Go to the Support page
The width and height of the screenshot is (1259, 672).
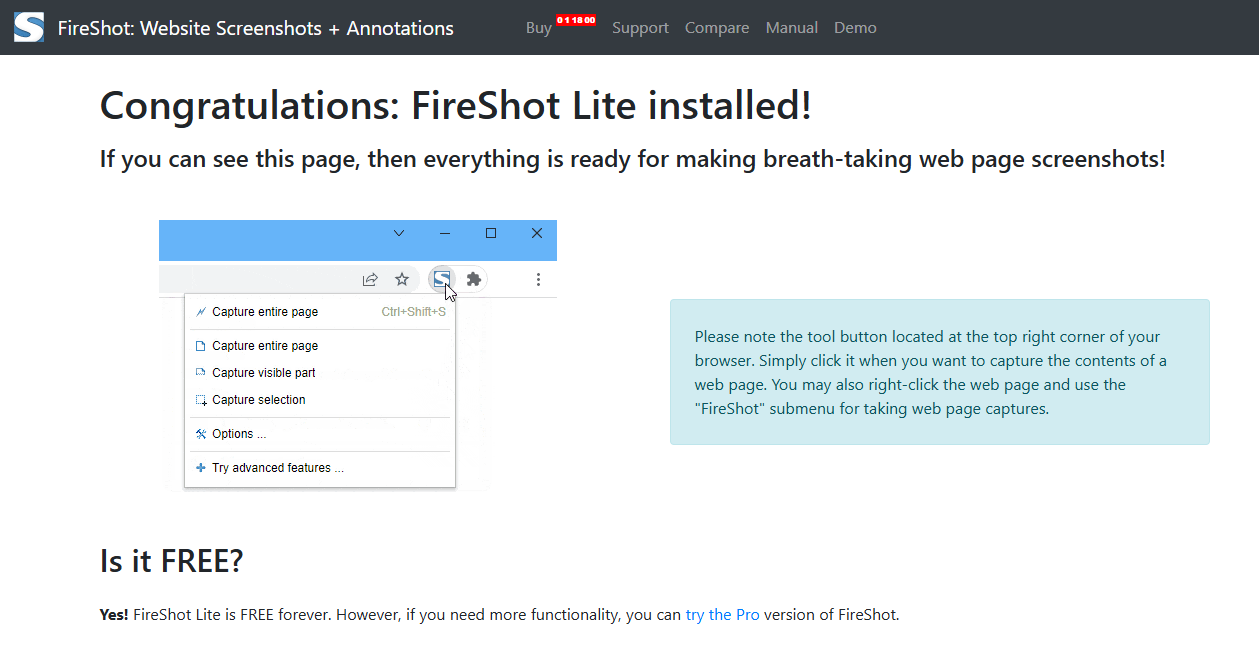pos(640,28)
